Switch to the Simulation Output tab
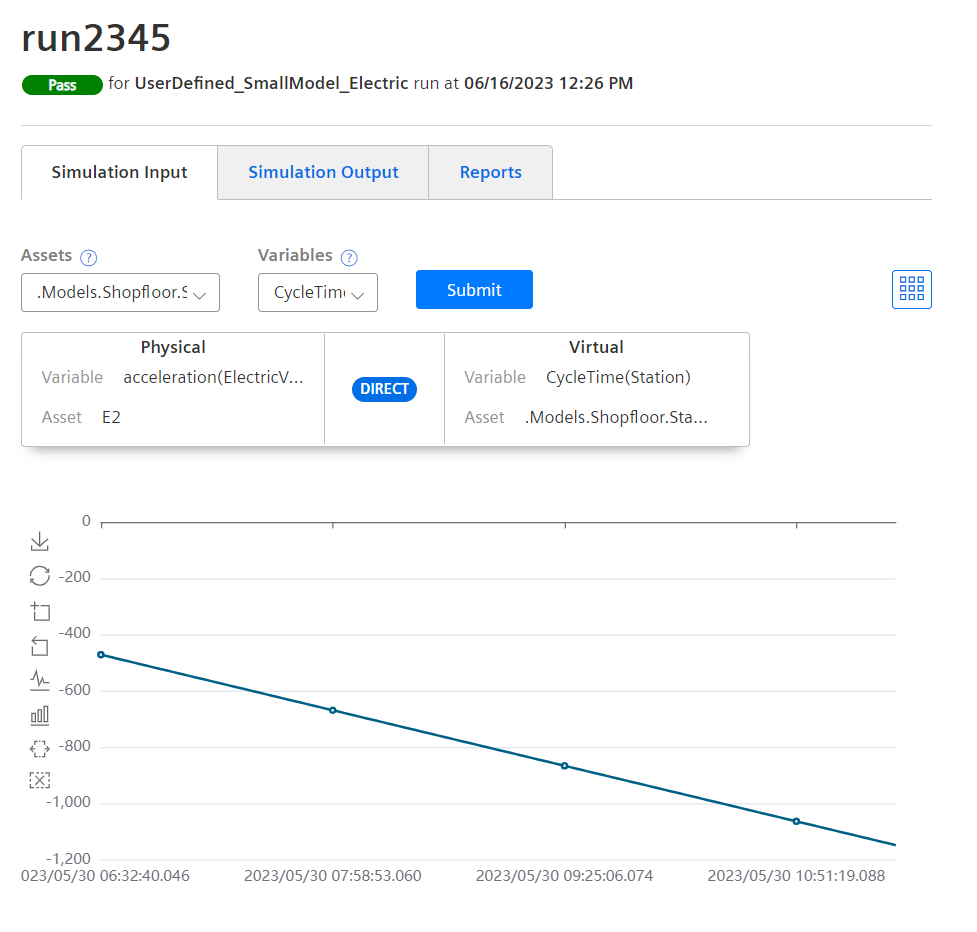 (323, 173)
